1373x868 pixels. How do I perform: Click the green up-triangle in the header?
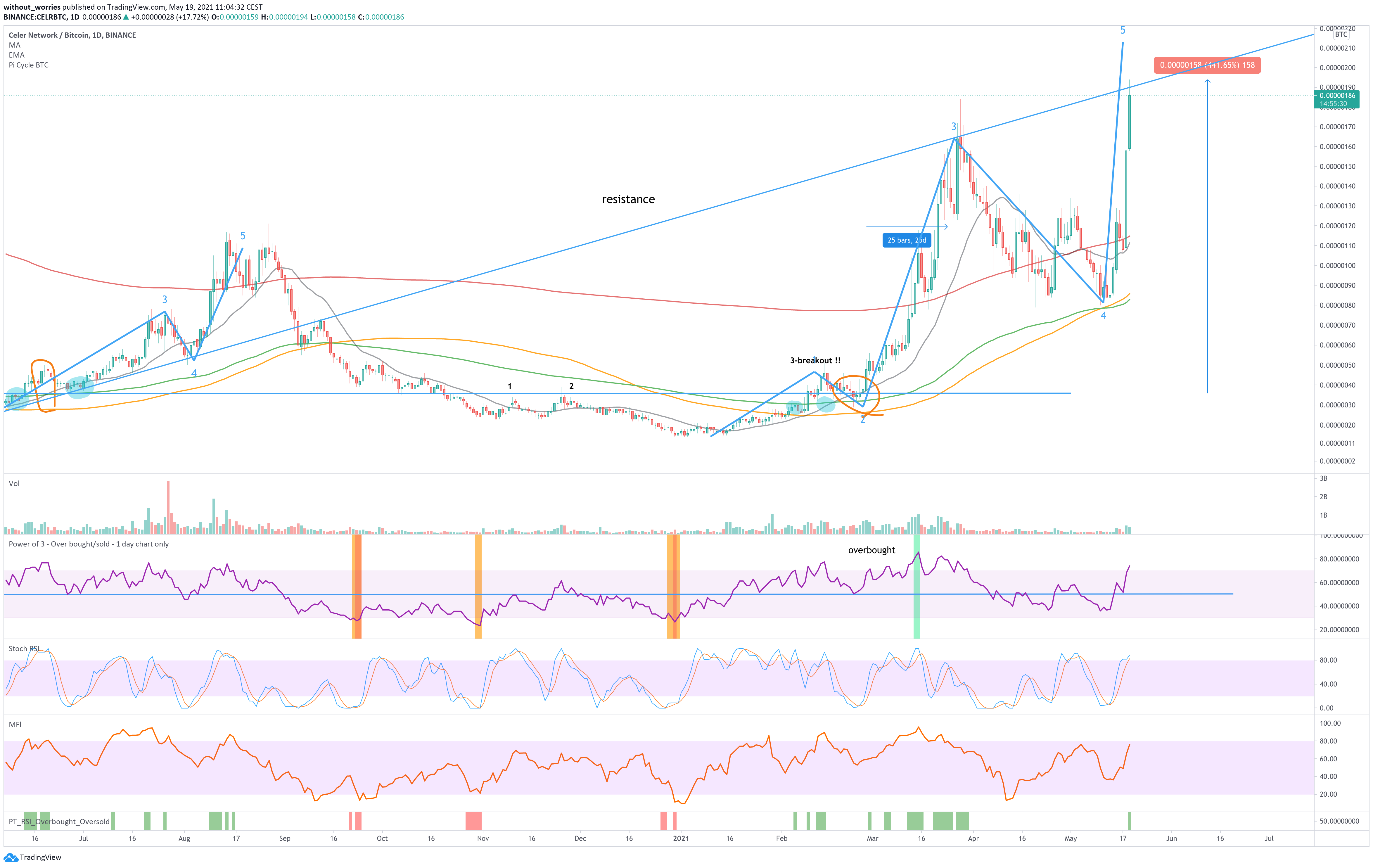[126, 17]
